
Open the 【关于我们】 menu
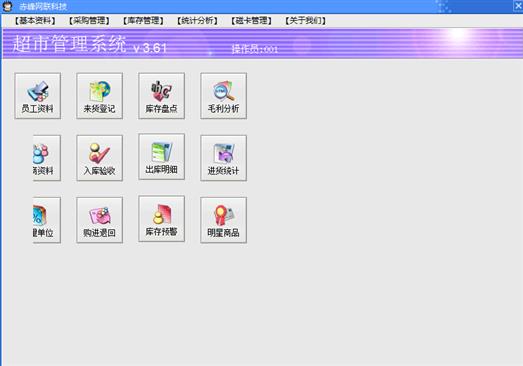pos(305,21)
